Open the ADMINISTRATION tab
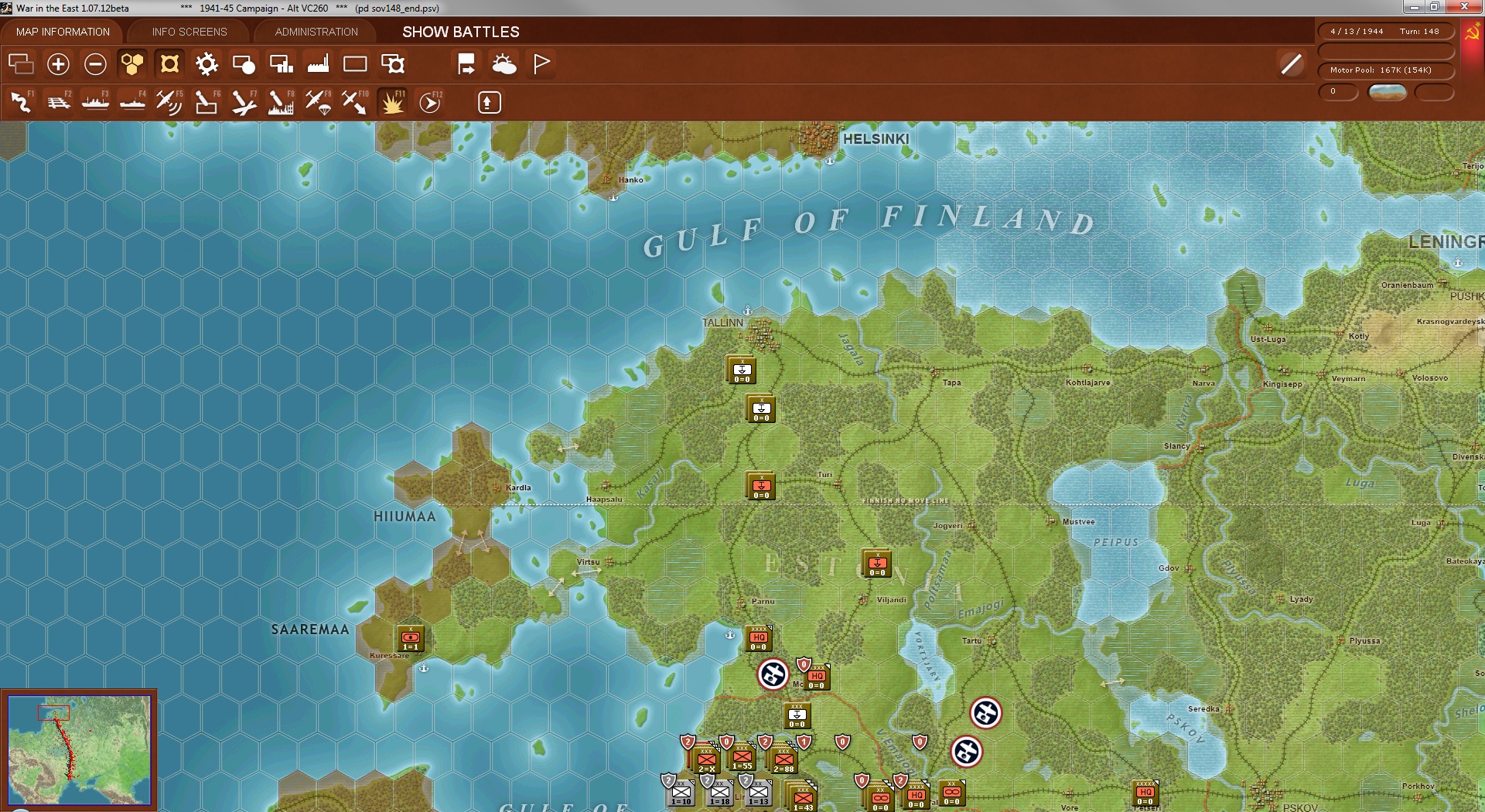Image resolution: width=1485 pixels, height=812 pixels. point(316,32)
